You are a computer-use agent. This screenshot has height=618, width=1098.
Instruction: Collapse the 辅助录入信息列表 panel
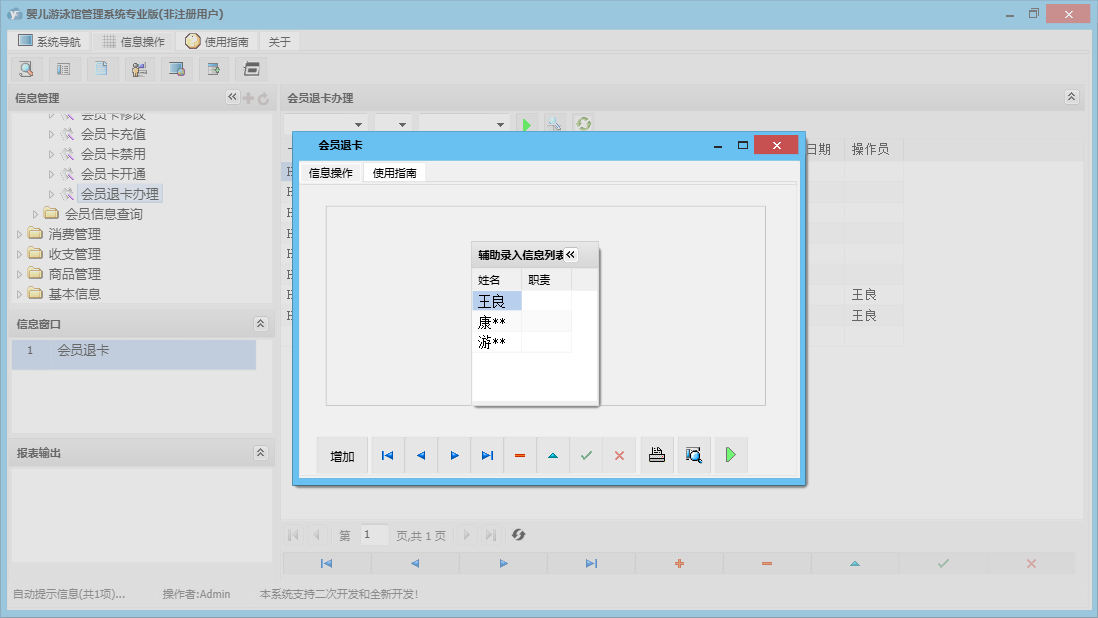[571, 255]
